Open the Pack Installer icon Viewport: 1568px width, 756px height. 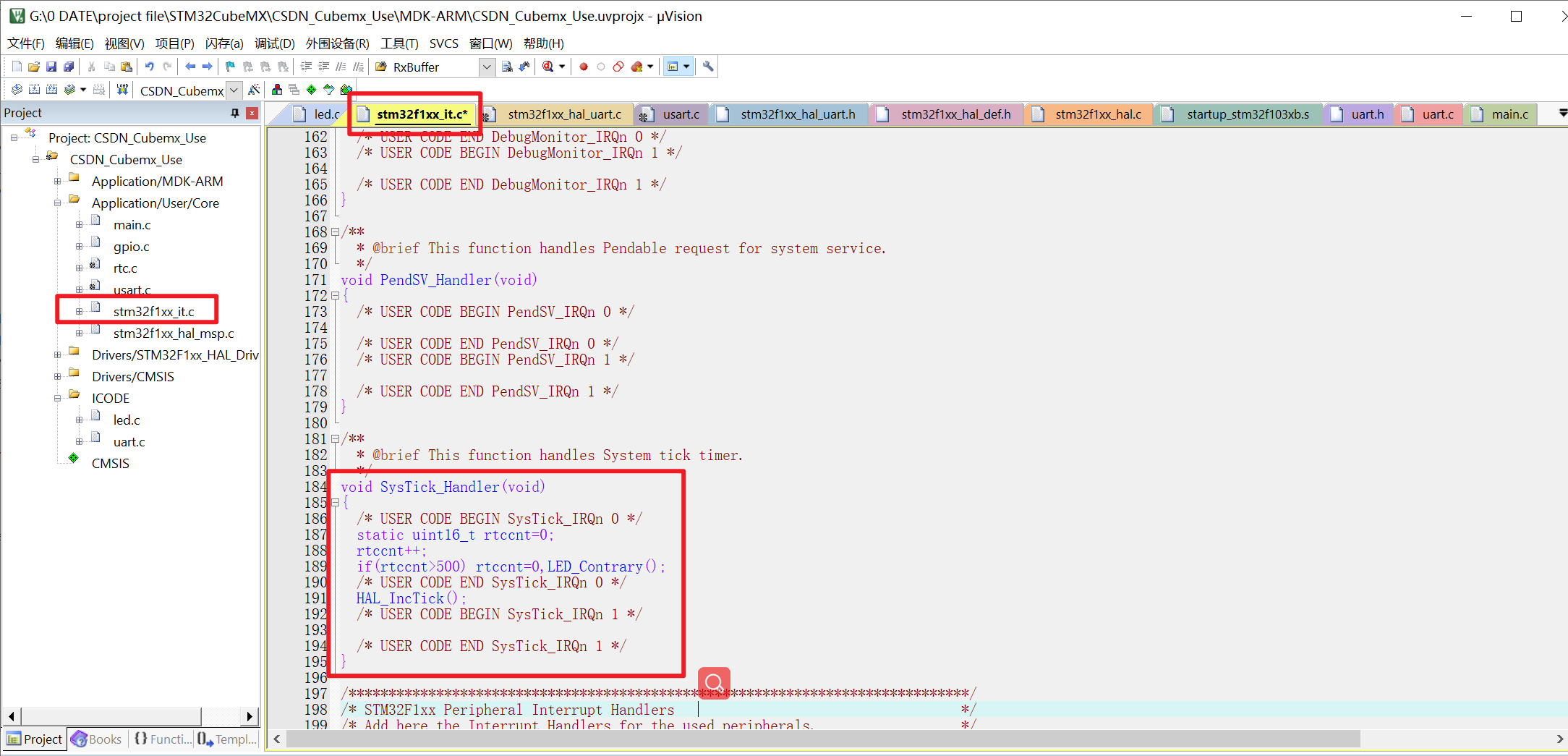346,90
